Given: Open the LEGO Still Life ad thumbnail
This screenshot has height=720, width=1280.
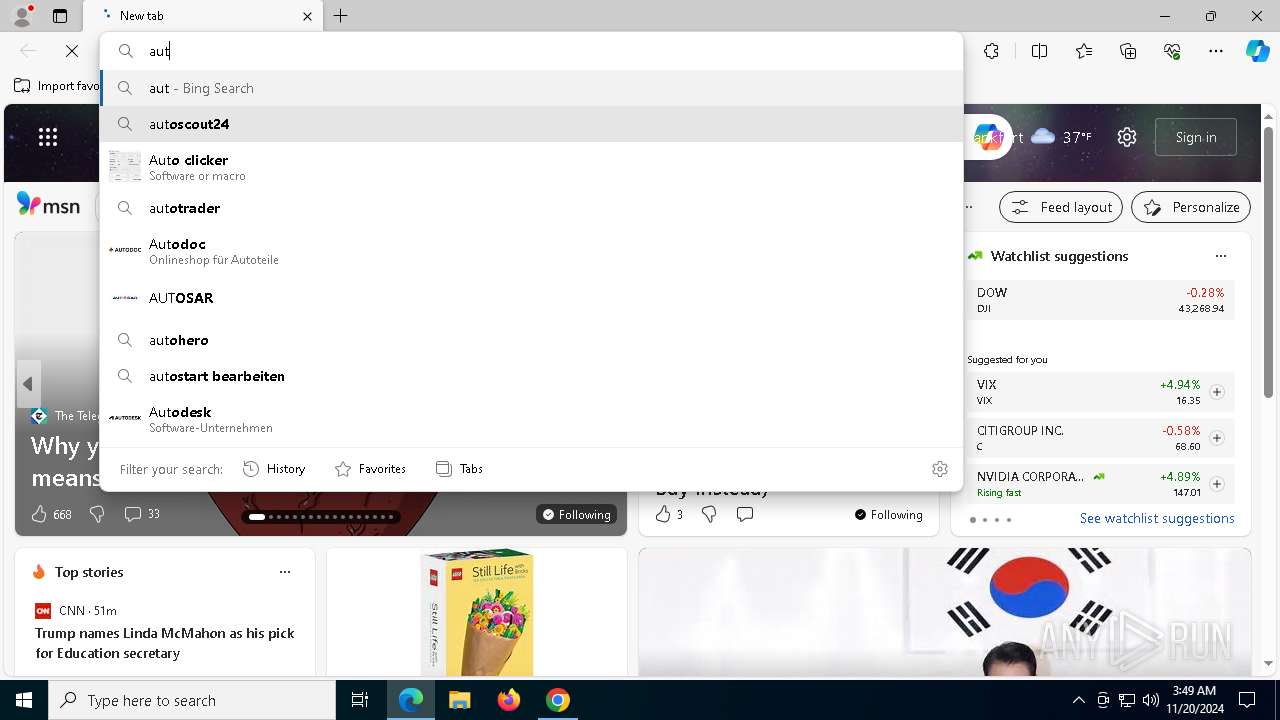Looking at the screenshot, I should pos(477,612).
